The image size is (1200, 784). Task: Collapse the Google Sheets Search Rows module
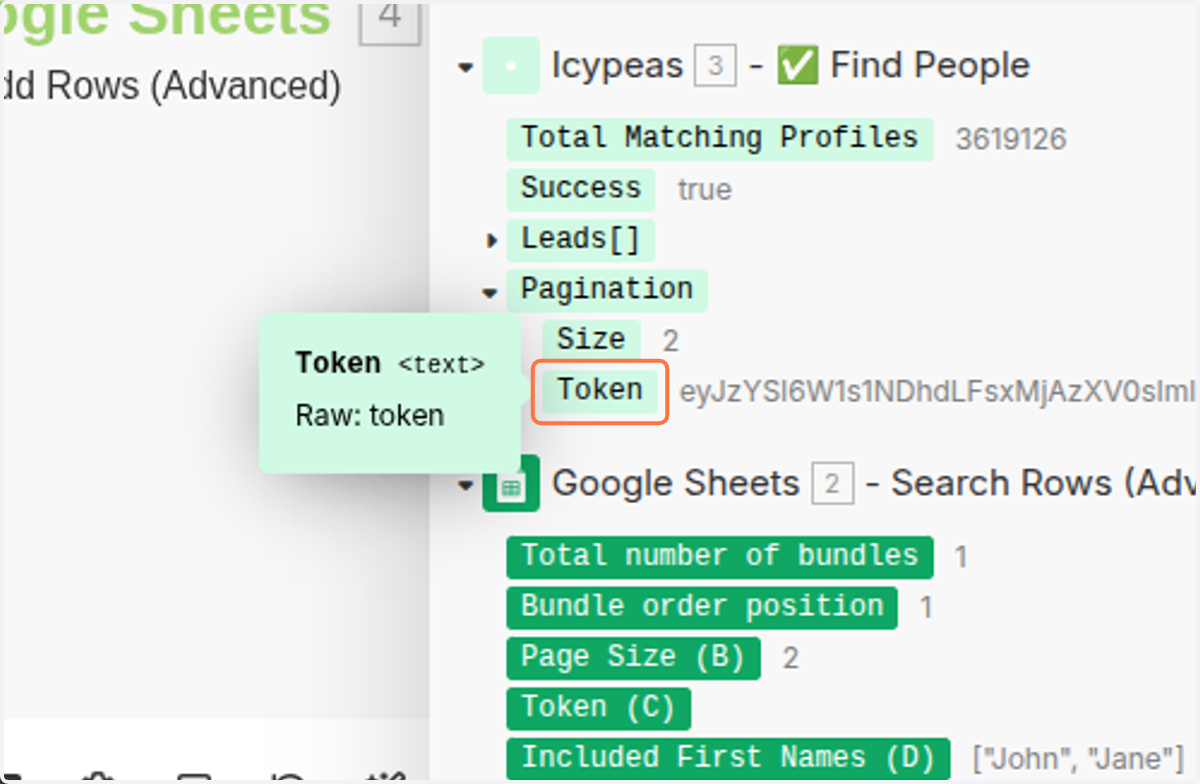(465, 486)
